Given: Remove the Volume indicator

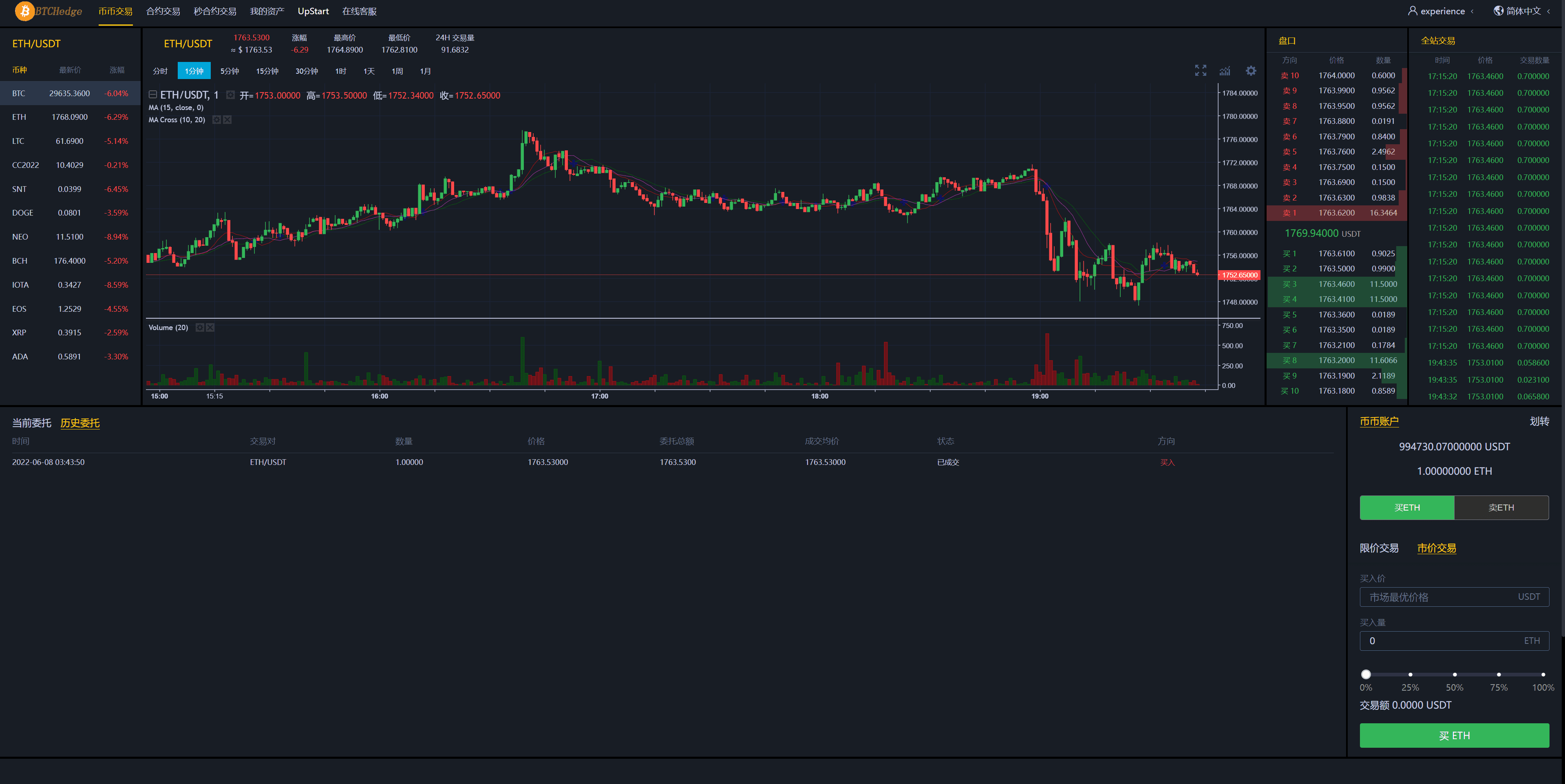Looking at the screenshot, I should [210, 327].
